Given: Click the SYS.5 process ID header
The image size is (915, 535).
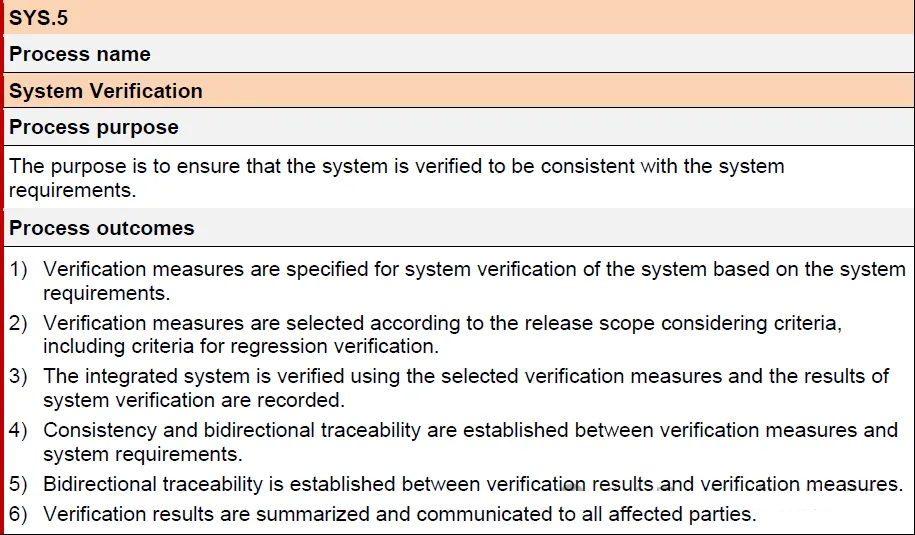Looking at the screenshot, I should pos(459,17).
